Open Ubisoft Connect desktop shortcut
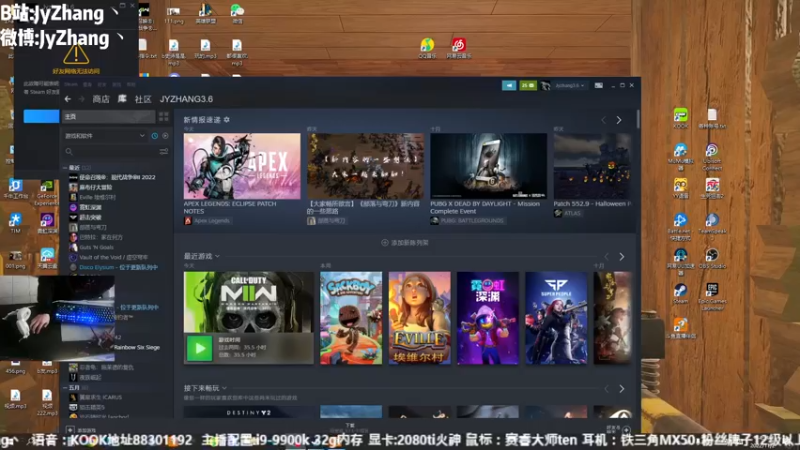 point(712,156)
